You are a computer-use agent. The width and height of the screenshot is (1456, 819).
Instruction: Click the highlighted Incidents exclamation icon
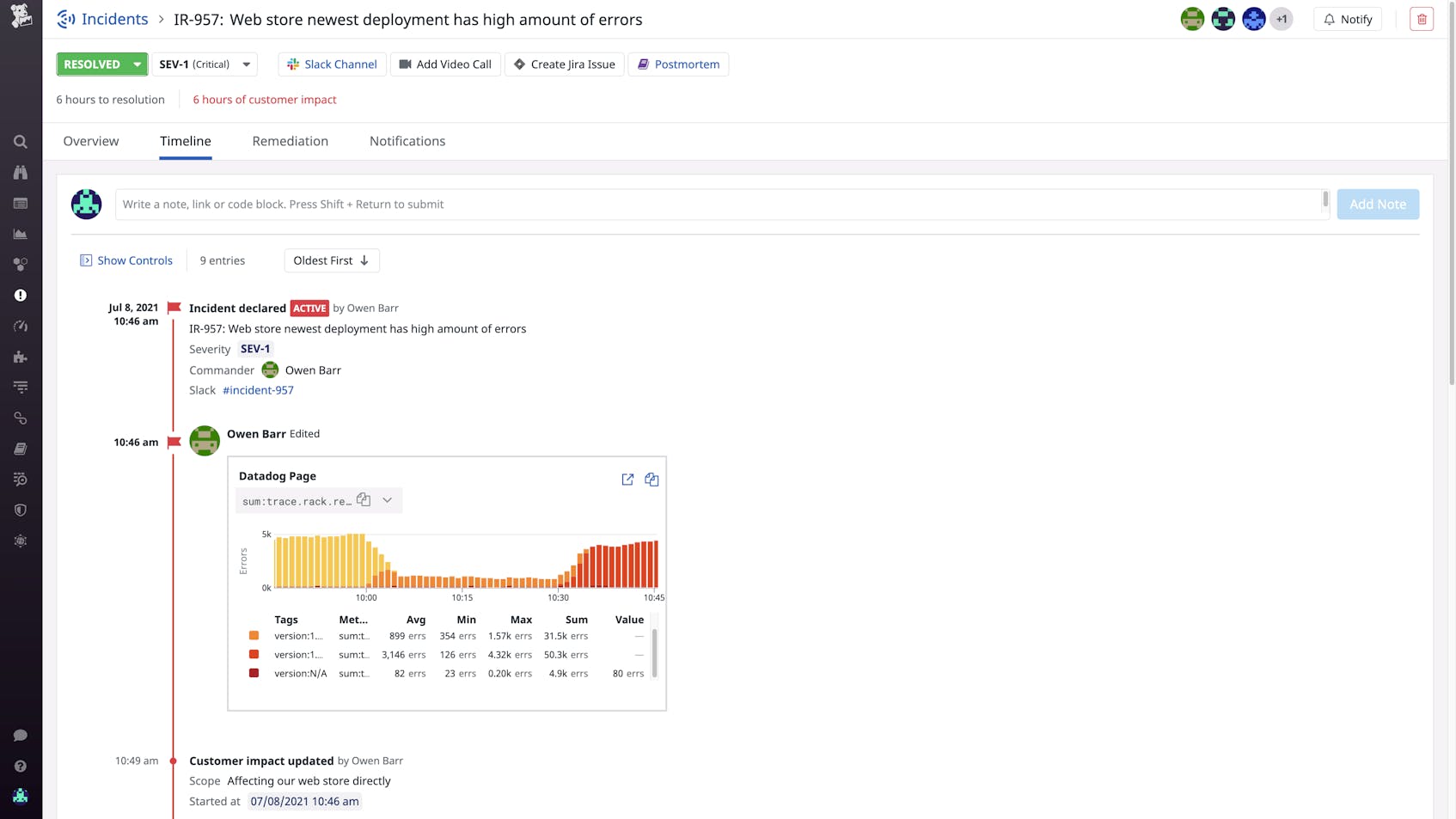point(21,295)
